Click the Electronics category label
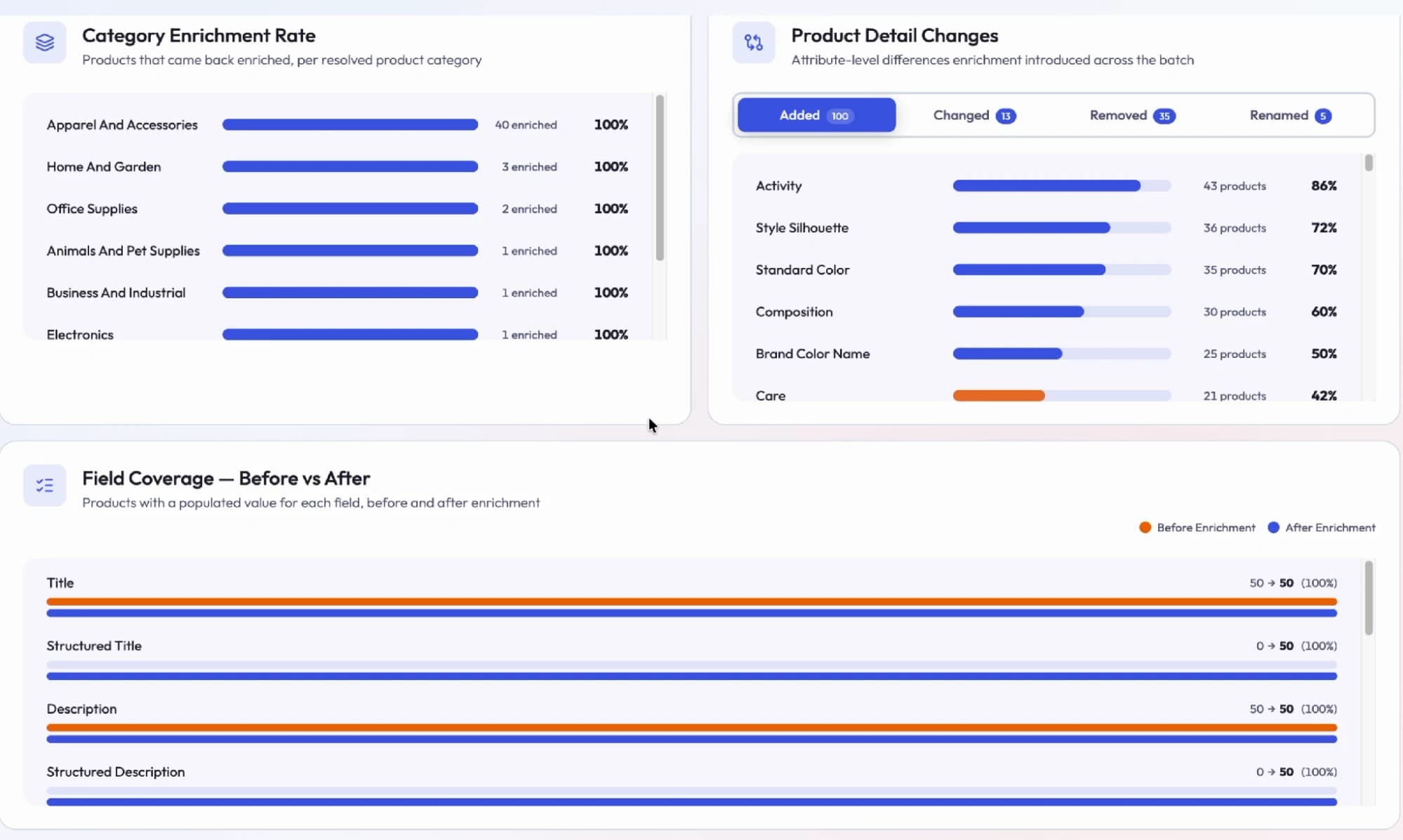1403x840 pixels. click(80, 335)
